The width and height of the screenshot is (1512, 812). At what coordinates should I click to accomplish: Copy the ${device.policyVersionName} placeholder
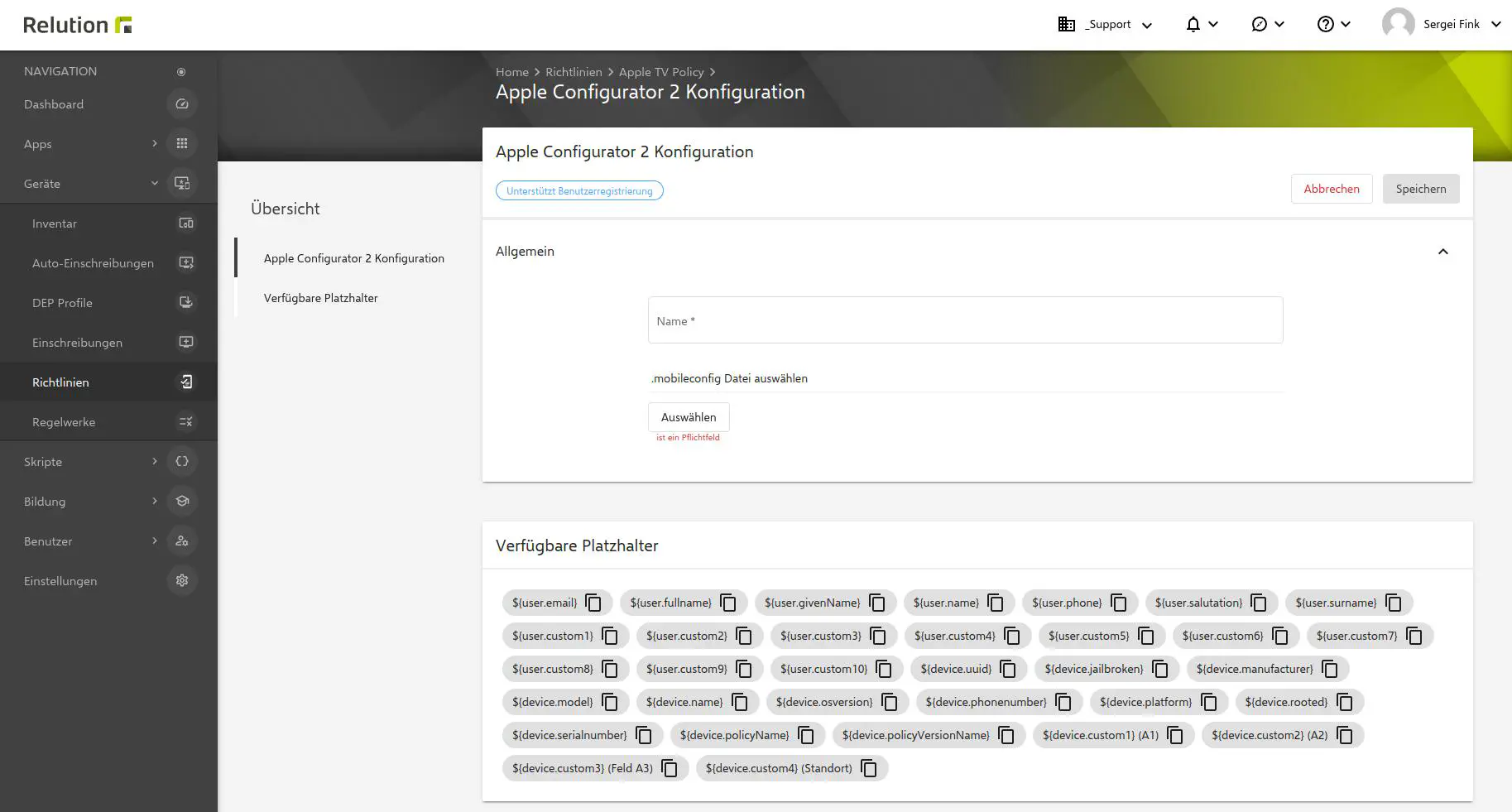coord(1006,735)
